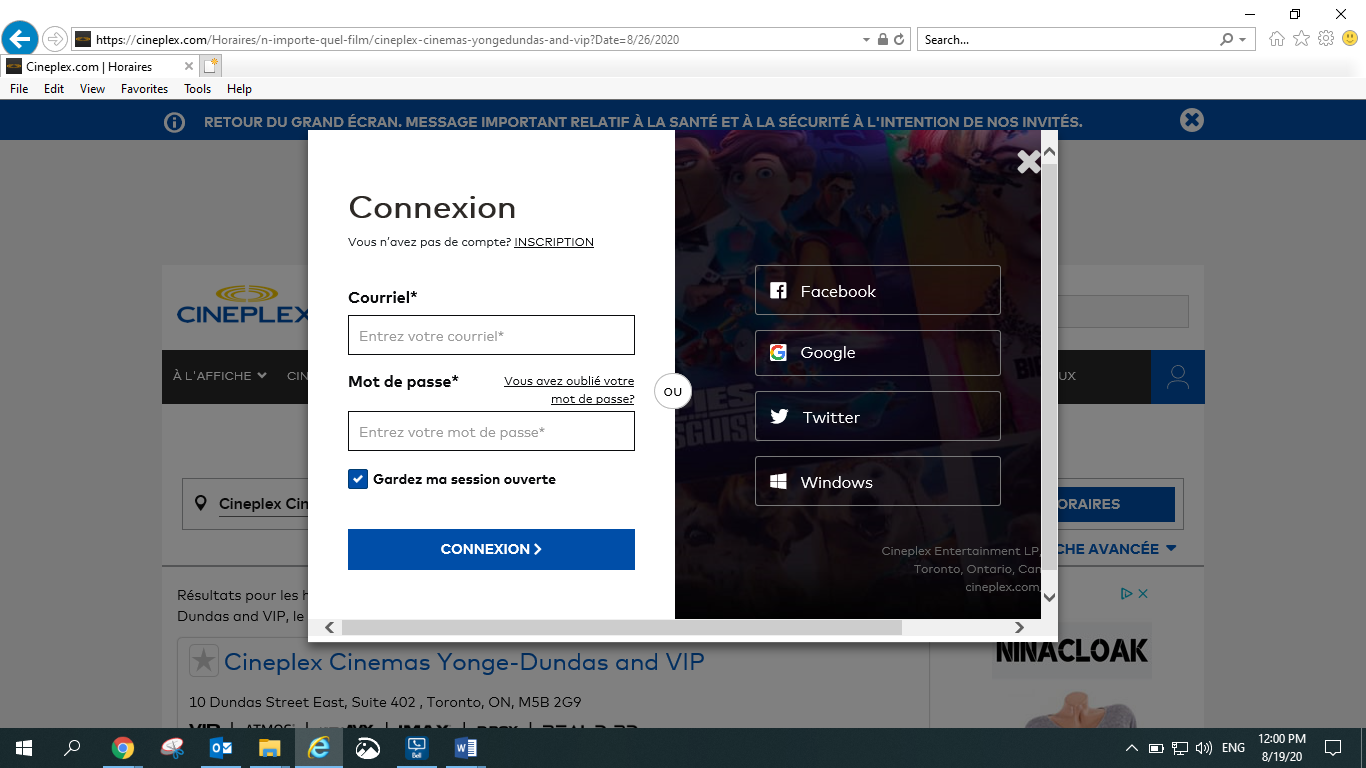
Task: Click the AdChoices icon on the ad
Action: pos(1126,593)
